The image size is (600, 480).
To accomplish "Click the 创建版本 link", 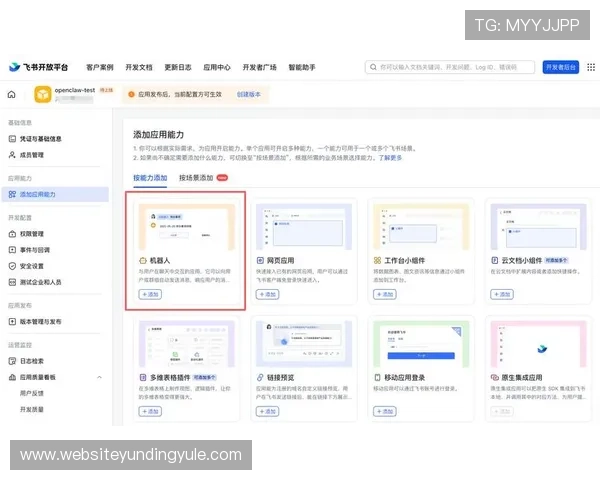I will [x=249, y=95].
